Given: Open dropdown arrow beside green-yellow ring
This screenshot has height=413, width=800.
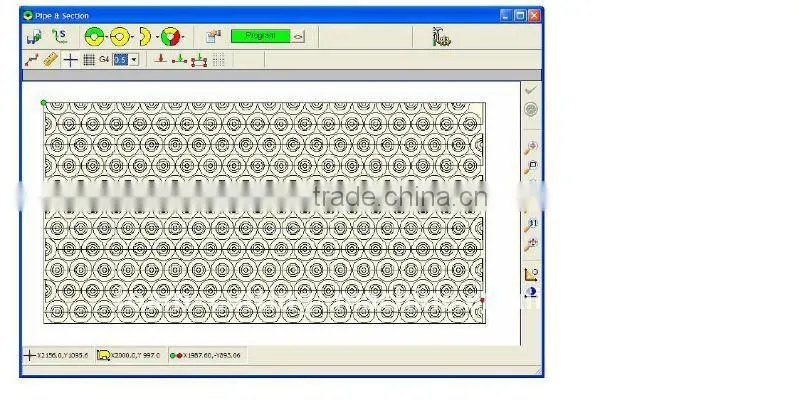Looking at the screenshot, I should (107, 37).
